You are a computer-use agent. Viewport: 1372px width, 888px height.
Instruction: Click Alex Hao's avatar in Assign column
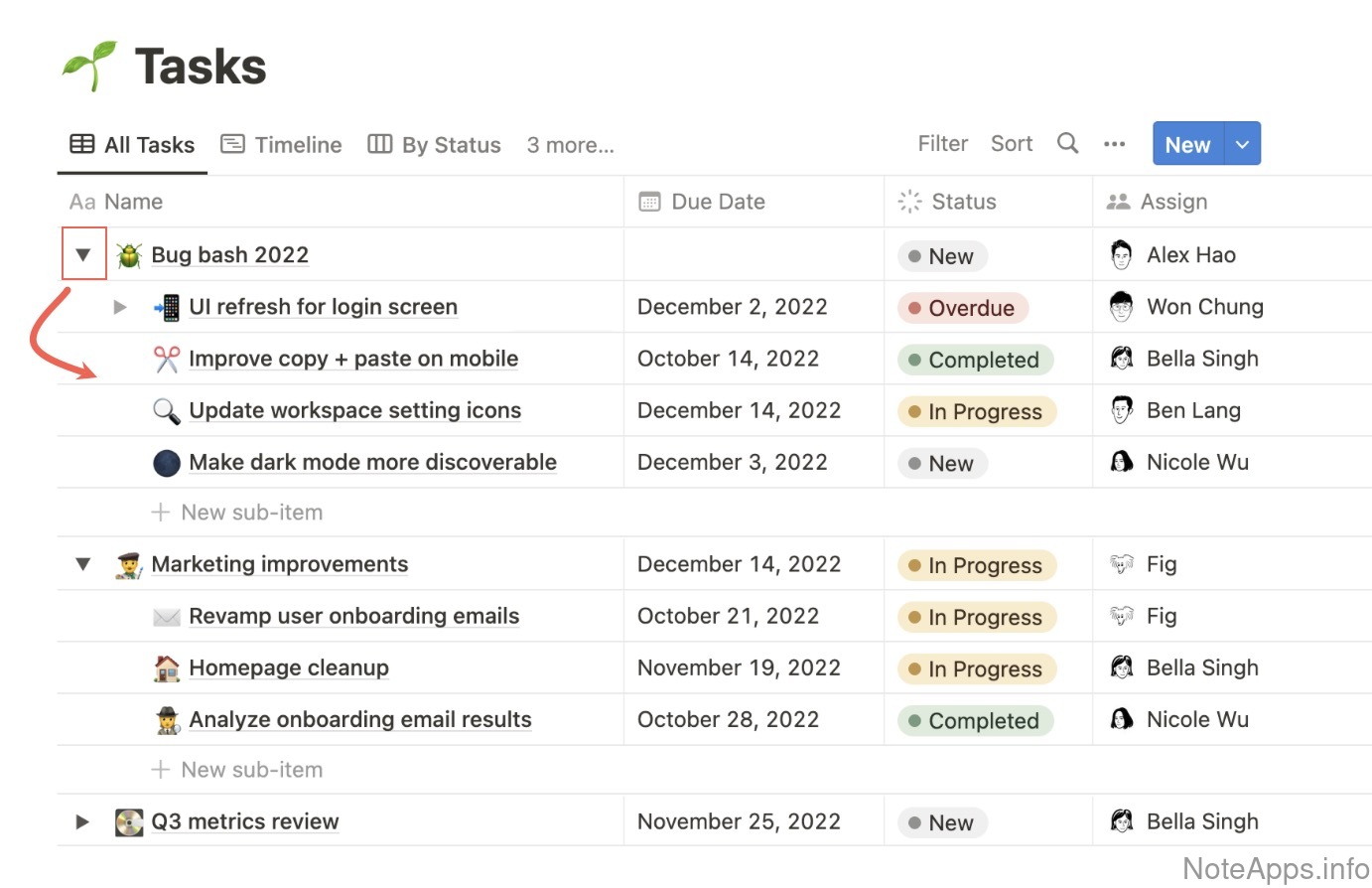1122,255
